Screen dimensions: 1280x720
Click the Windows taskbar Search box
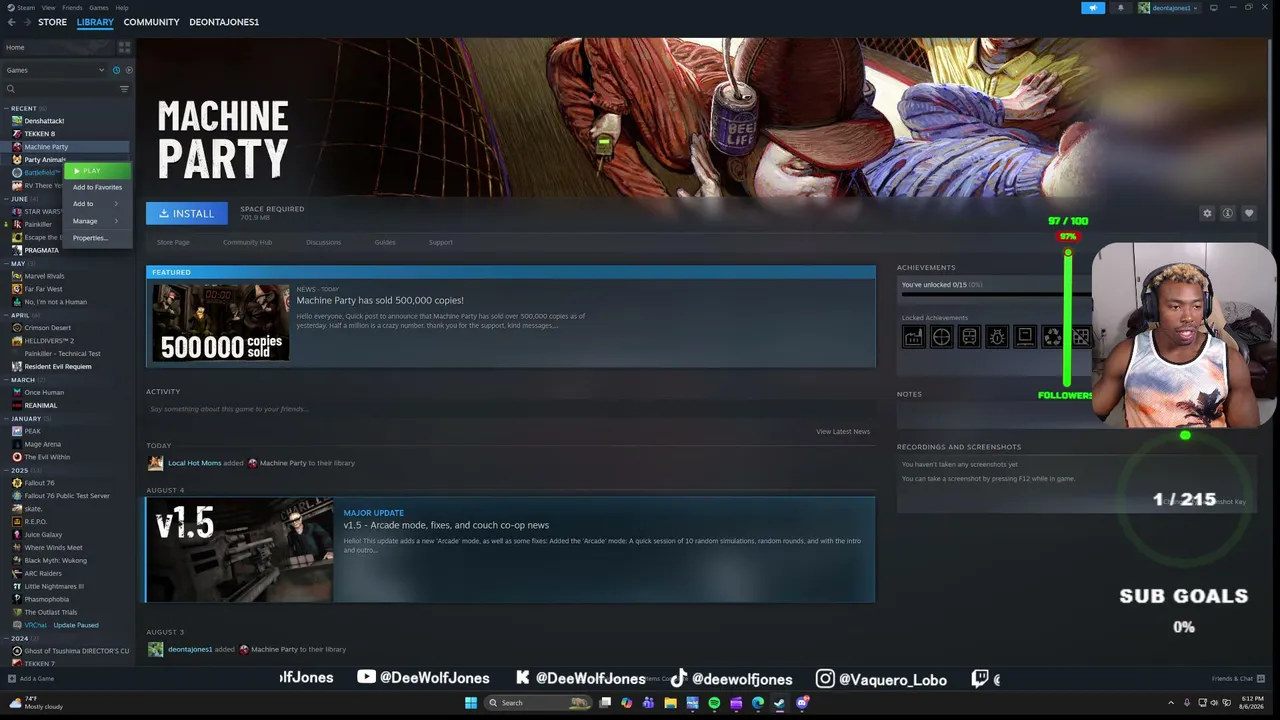(x=539, y=703)
